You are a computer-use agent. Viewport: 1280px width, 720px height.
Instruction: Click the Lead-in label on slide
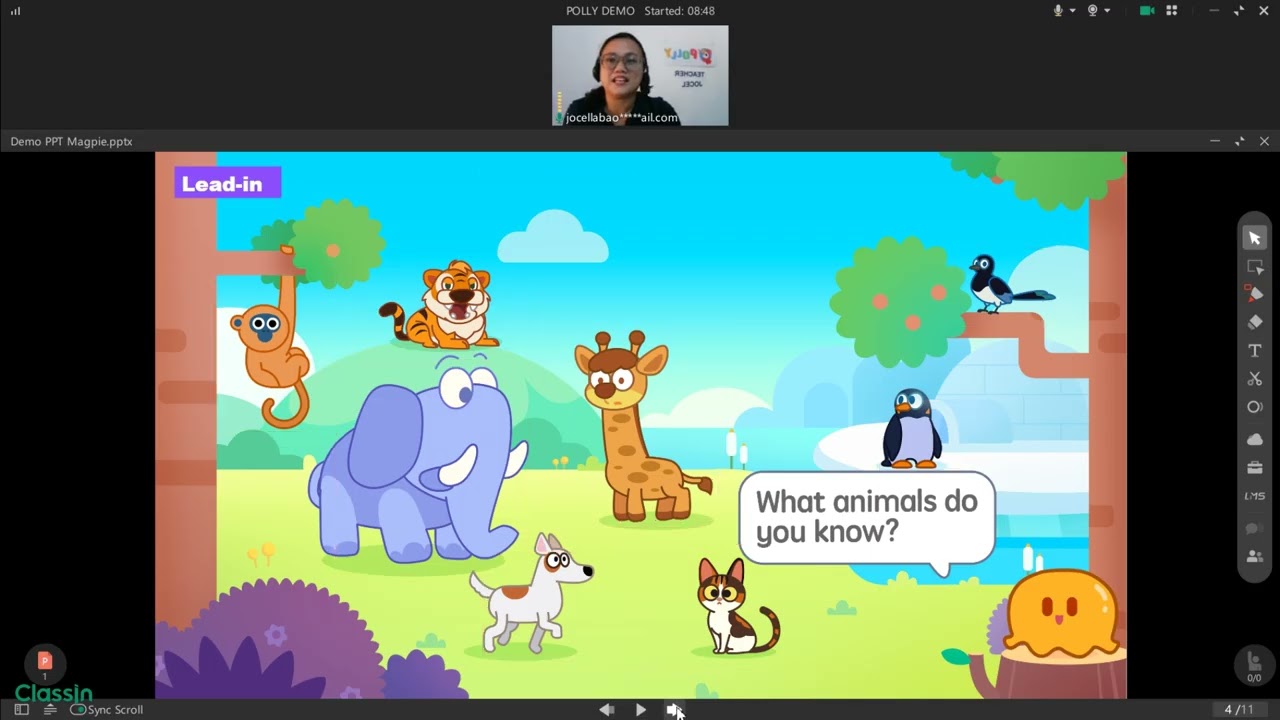pos(228,183)
